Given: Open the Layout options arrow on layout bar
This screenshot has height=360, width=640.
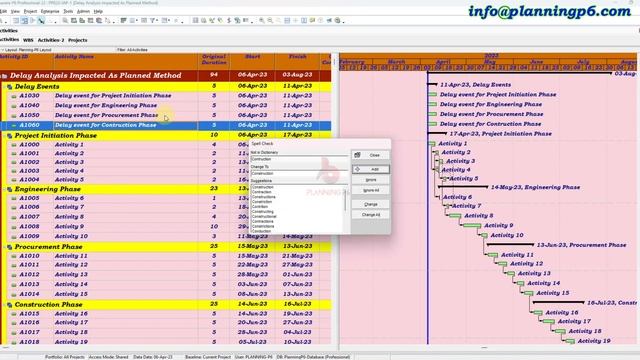Looking at the screenshot, I should coord(2,50).
